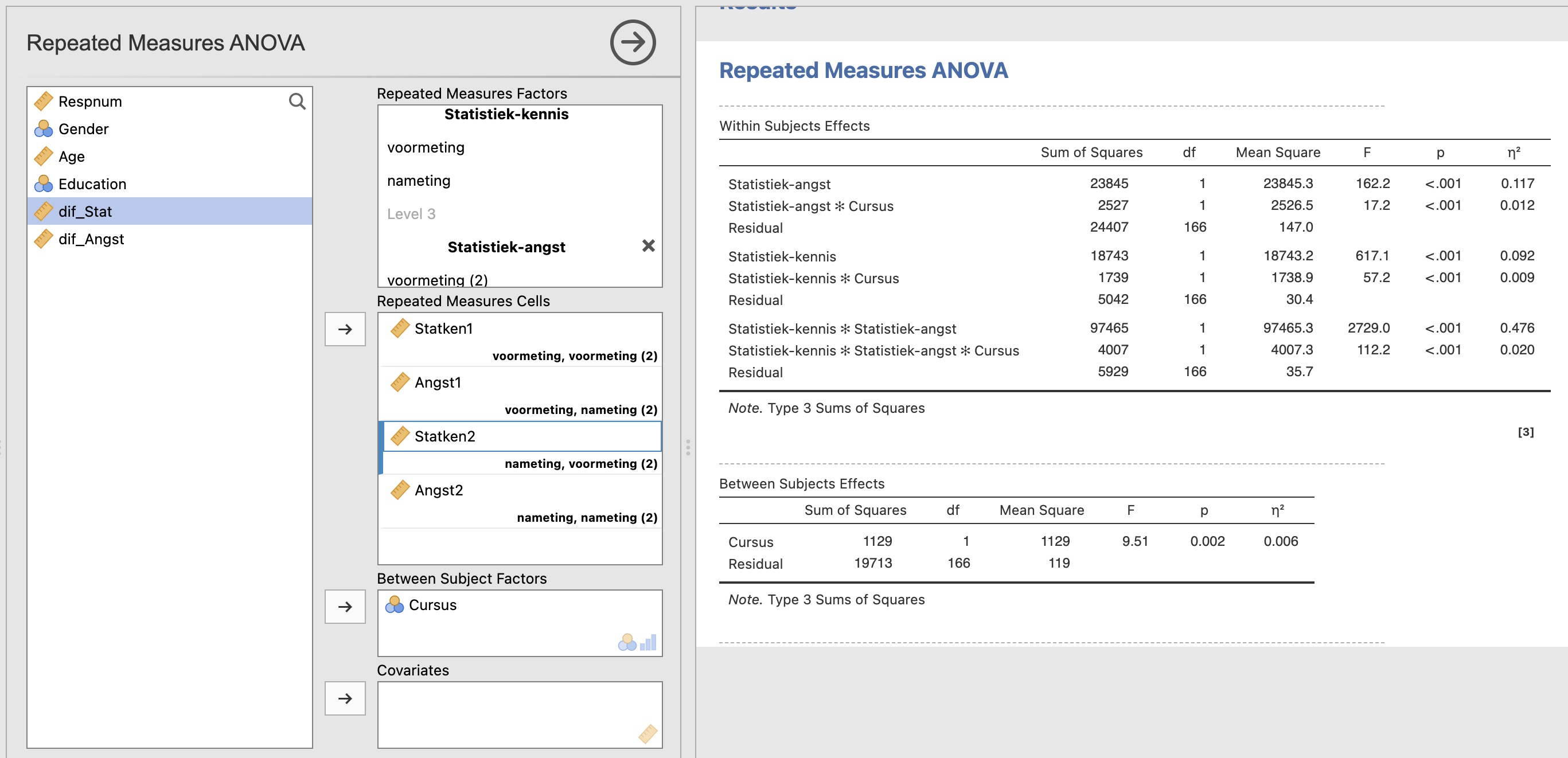
Task: Edit the Statistiek-kennis factor name
Action: pos(506,114)
